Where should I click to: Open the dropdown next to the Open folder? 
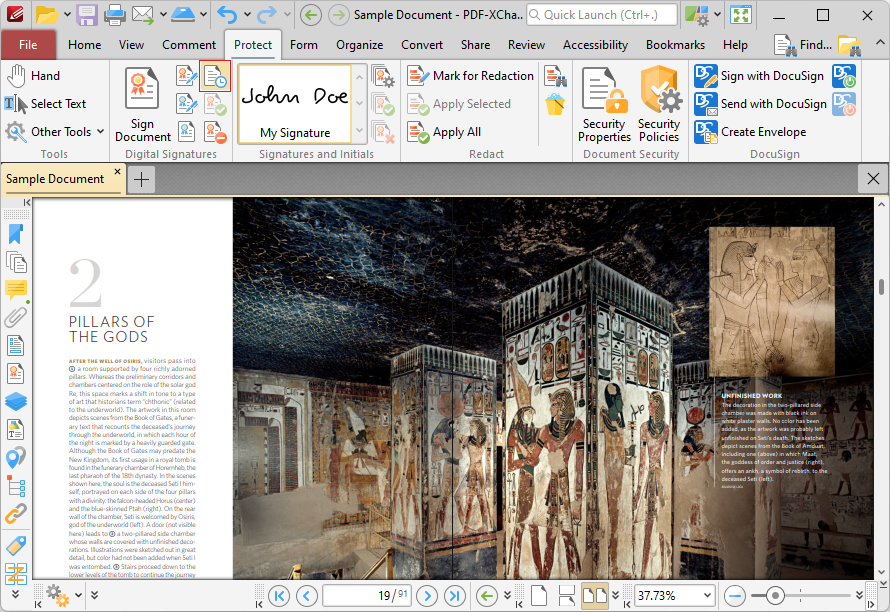67,15
